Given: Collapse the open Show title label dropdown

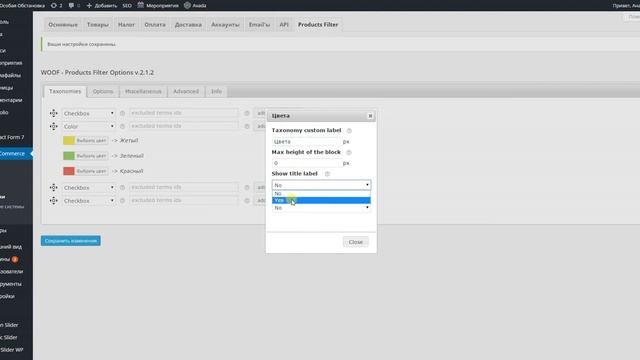Looking at the screenshot, I should coord(321,185).
